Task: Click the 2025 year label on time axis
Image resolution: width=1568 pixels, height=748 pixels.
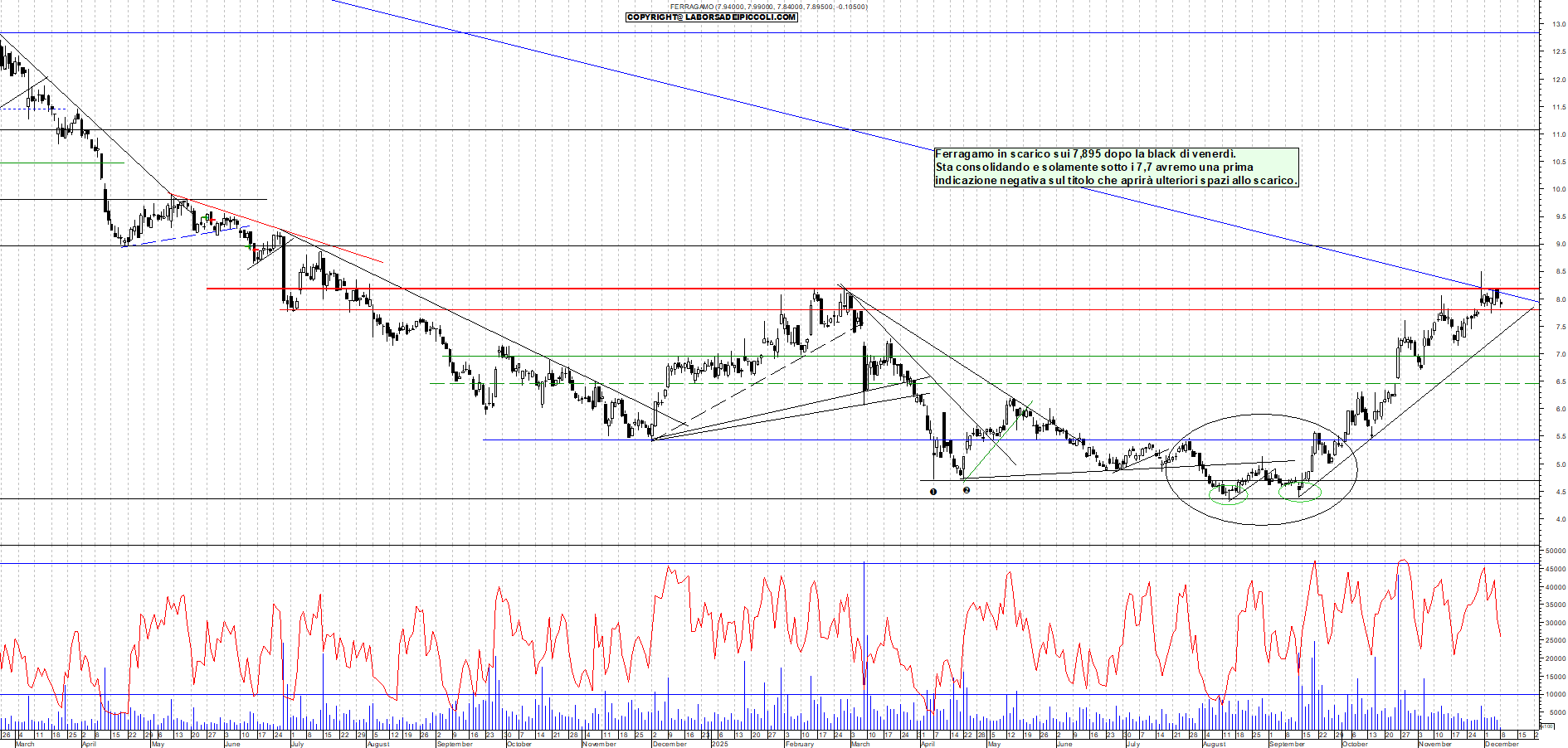Action: [x=720, y=744]
